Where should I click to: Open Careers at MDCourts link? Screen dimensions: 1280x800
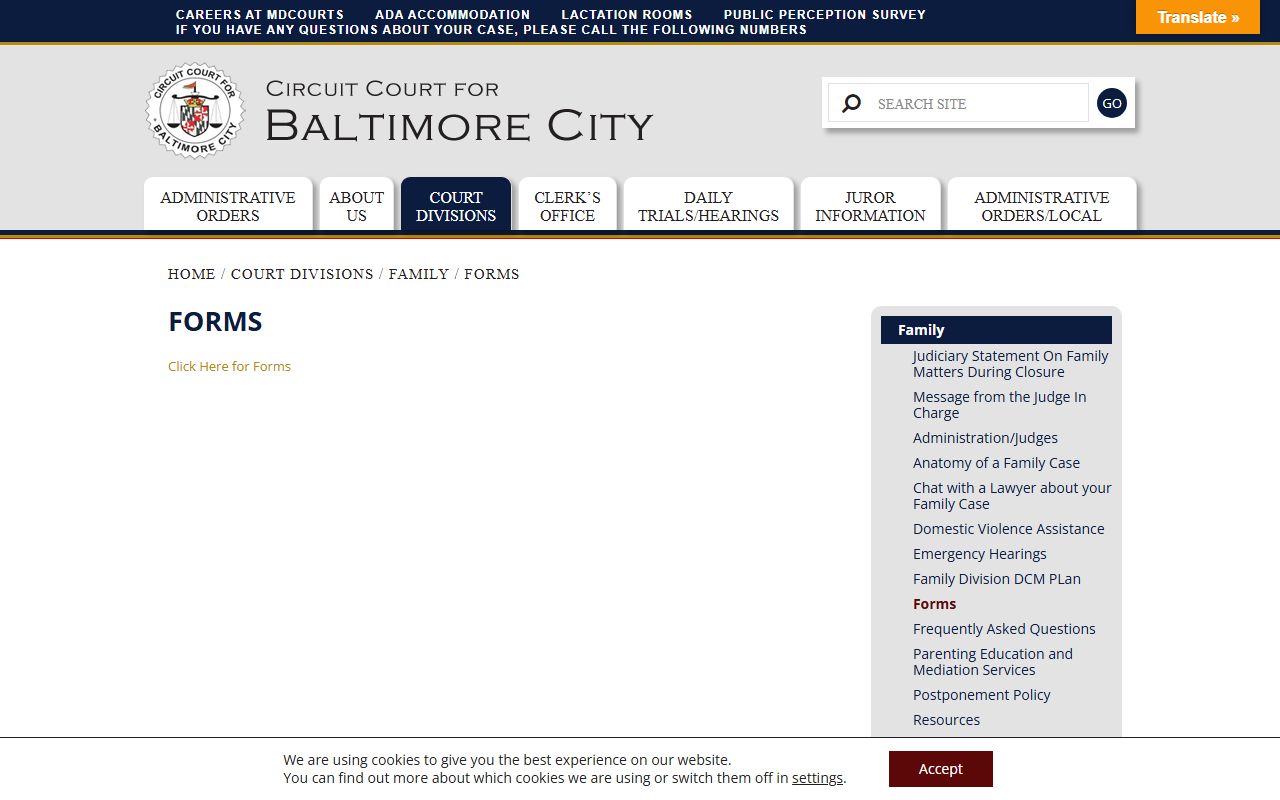[260, 15]
